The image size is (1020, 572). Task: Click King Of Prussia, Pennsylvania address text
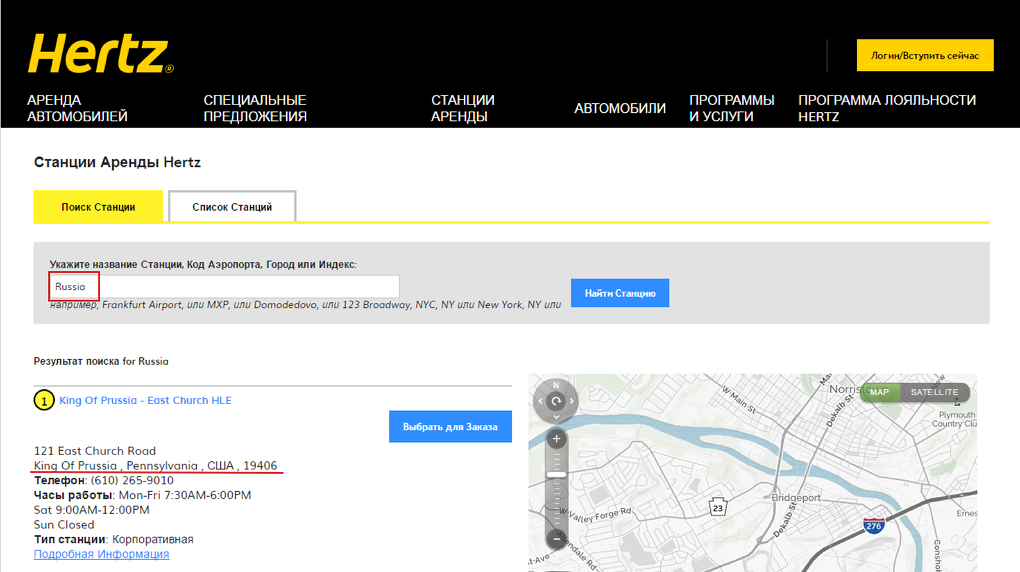click(x=155, y=465)
